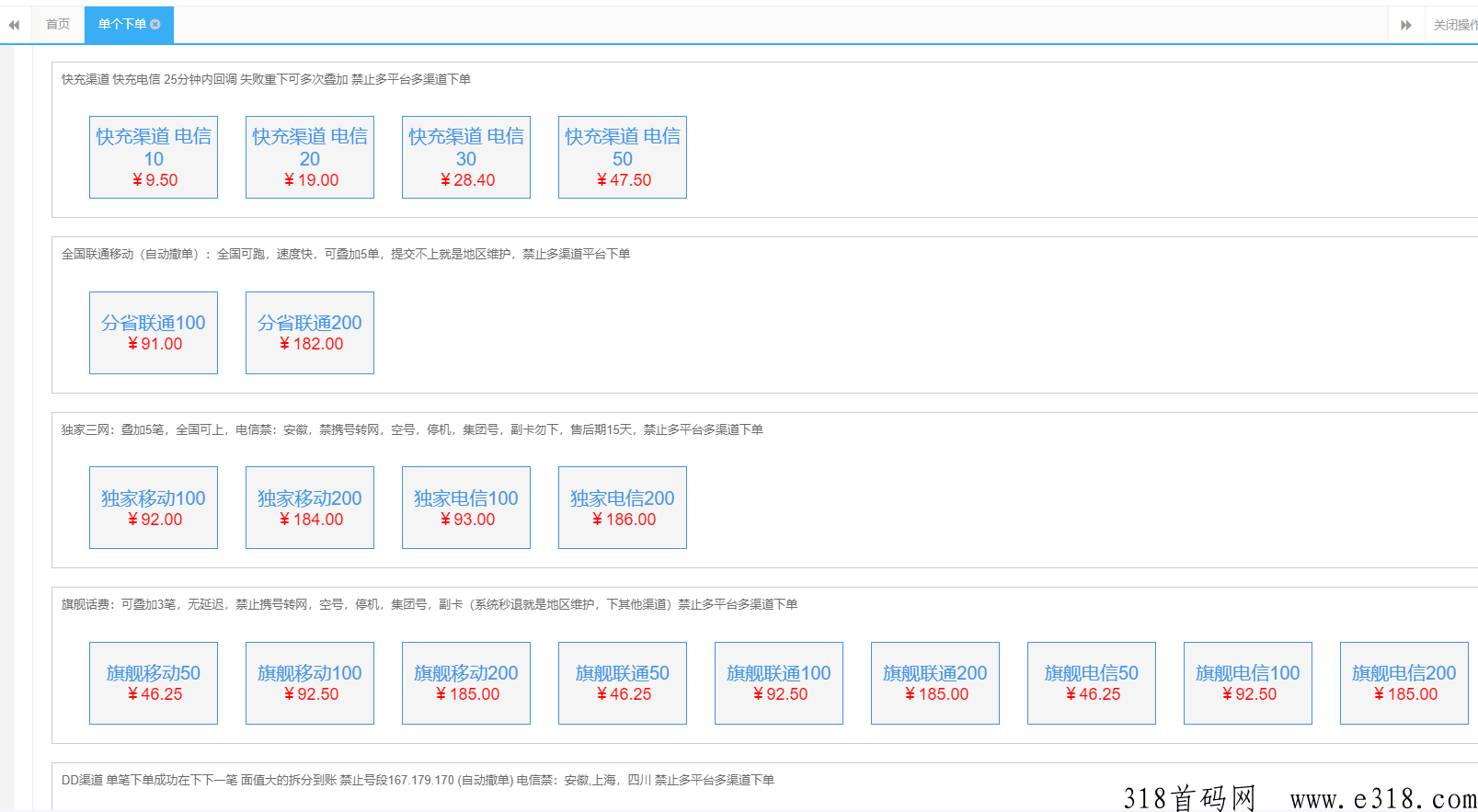Choose 独家电信100 at ¥93.00
Screen dimensions: 1478x812
click(x=466, y=508)
